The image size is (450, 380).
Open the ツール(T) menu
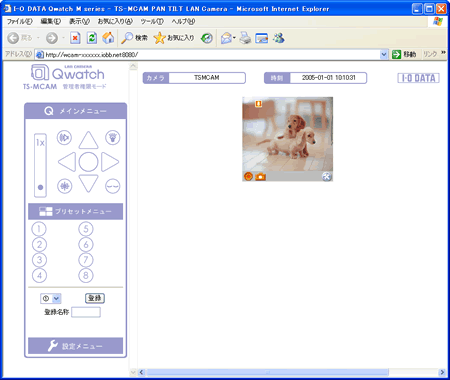pyautogui.click(x=152, y=21)
